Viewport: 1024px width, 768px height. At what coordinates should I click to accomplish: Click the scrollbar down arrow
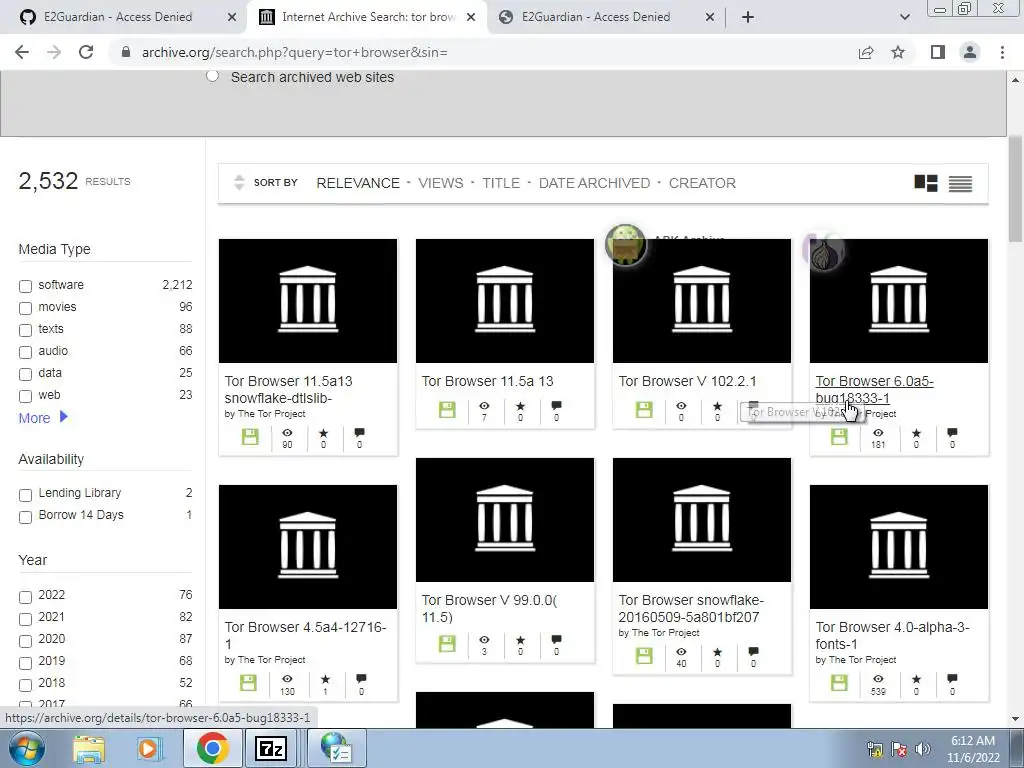1015,719
